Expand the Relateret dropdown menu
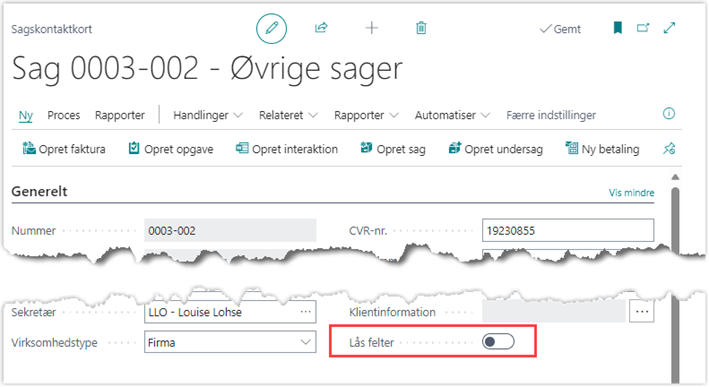This screenshot has height=387, width=709. 288,115
